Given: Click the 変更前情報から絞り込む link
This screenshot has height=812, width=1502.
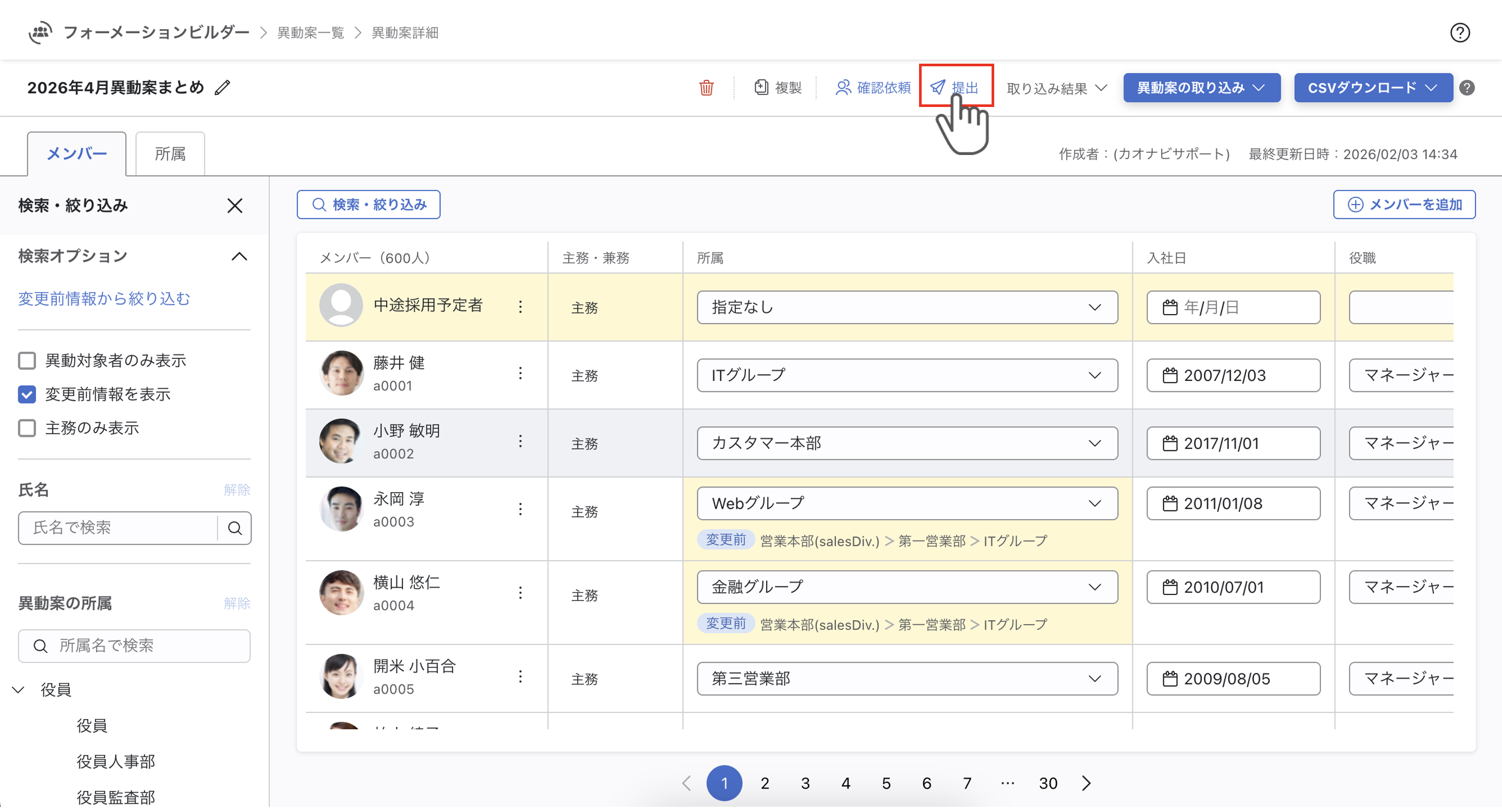Looking at the screenshot, I should [x=104, y=299].
